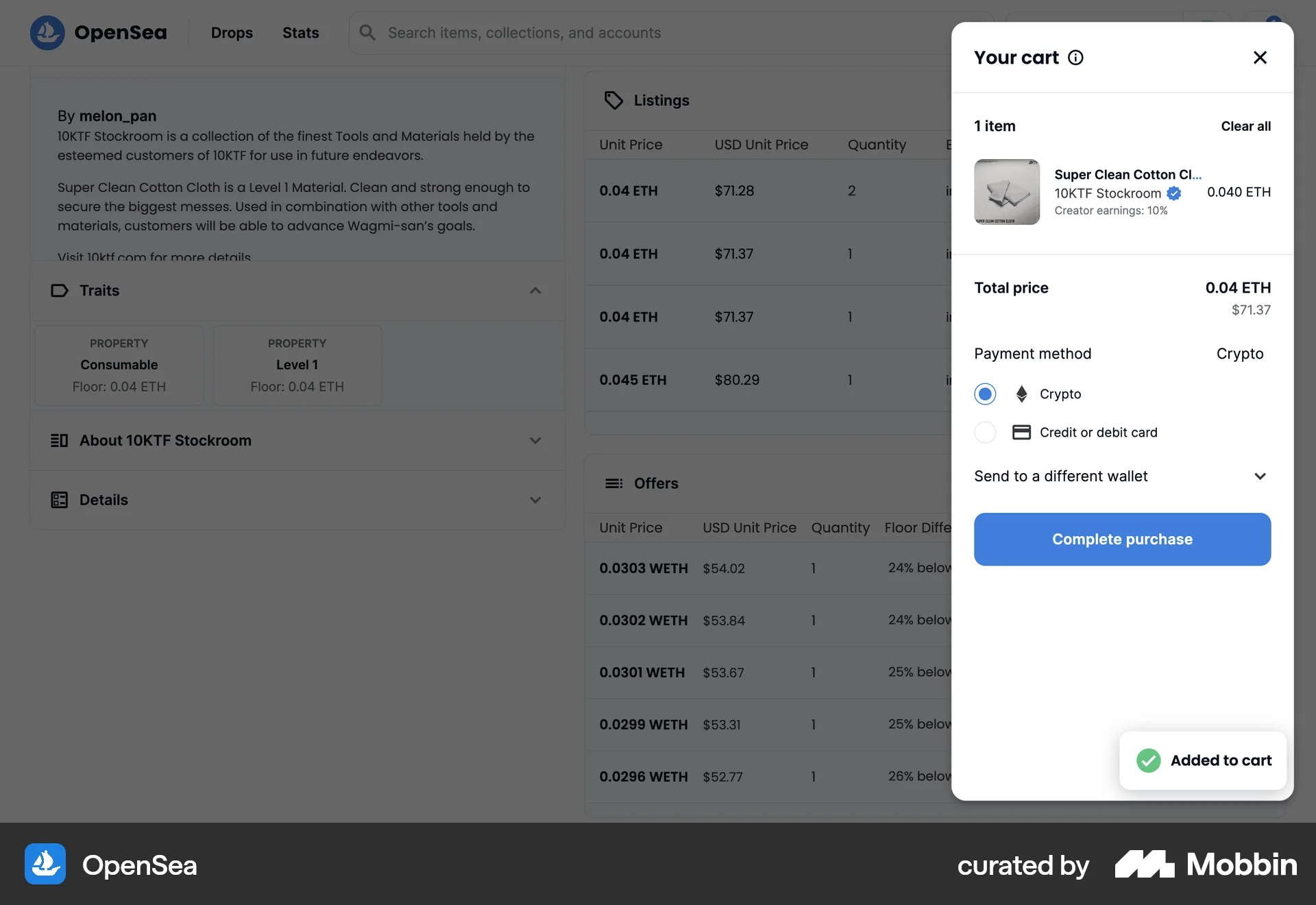The image size is (1316, 905).
Task: Select Crypto as payment method
Action: pos(985,394)
